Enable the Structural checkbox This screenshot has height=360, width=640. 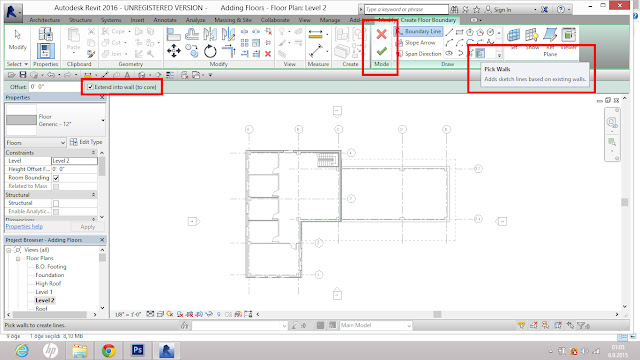point(56,203)
